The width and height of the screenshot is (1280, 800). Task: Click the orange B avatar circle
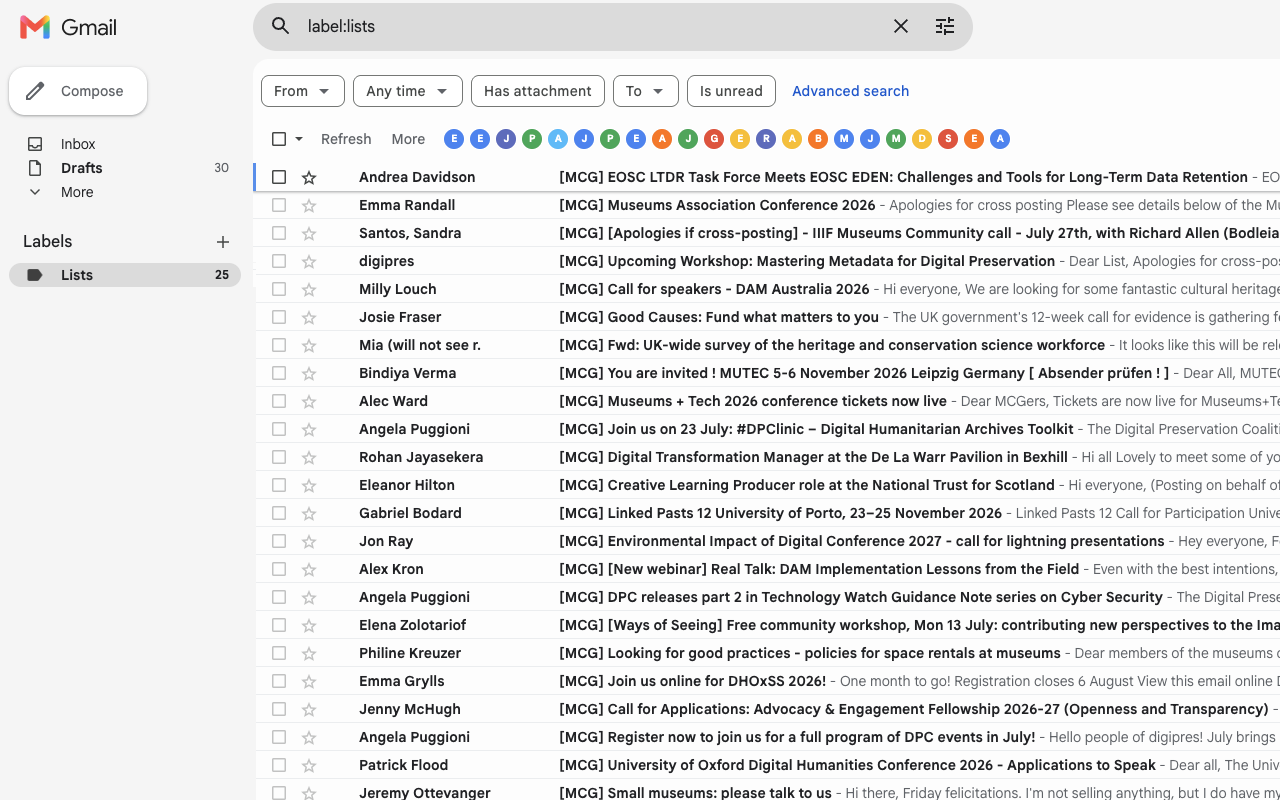[818, 139]
